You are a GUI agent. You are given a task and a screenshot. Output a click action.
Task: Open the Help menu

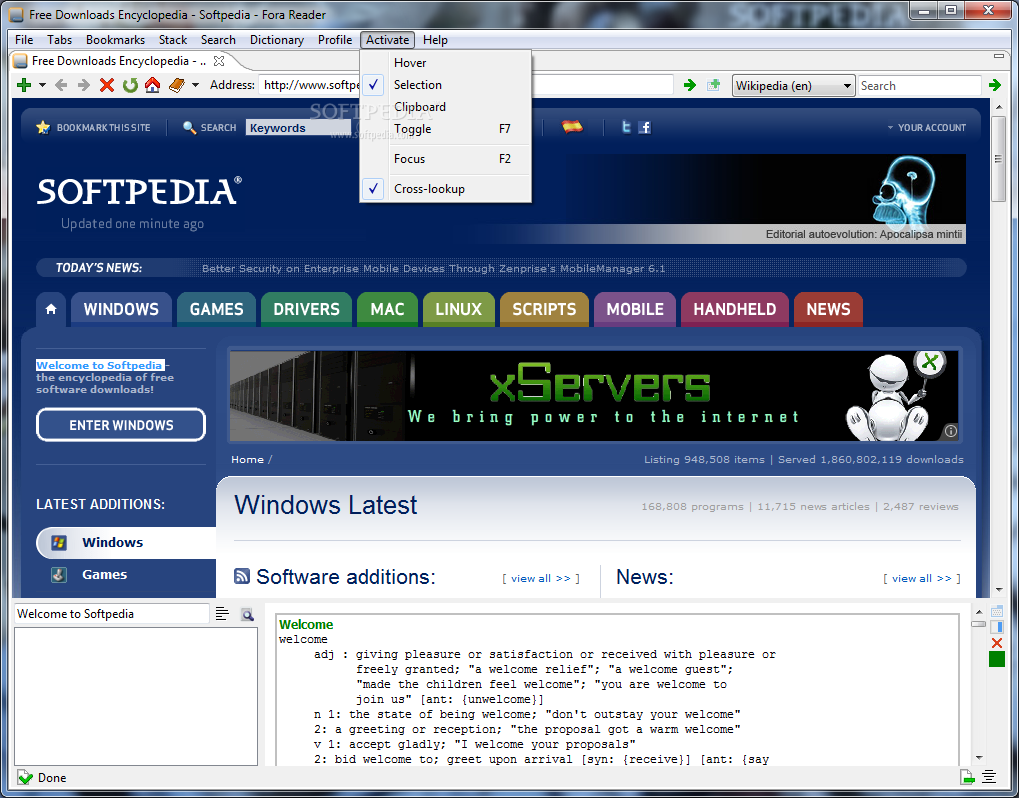[435, 40]
